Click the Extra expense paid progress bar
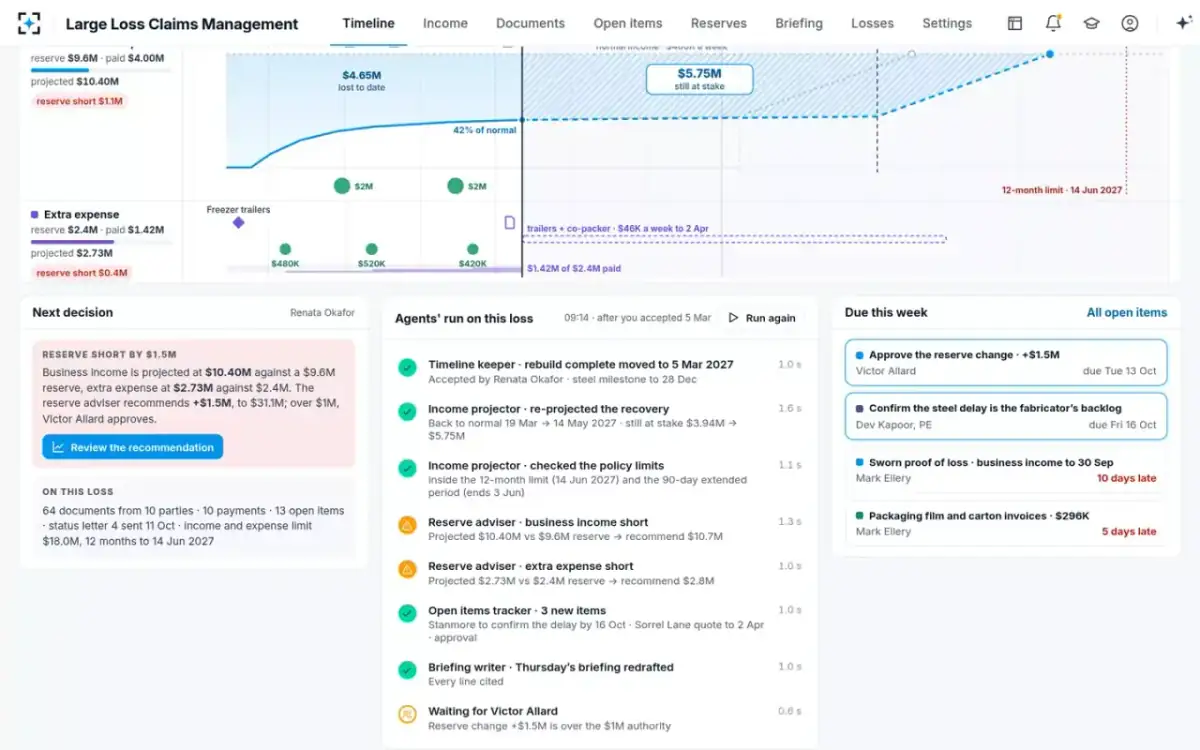The width and height of the screenshot is (1200, 750). click(100, 242)
